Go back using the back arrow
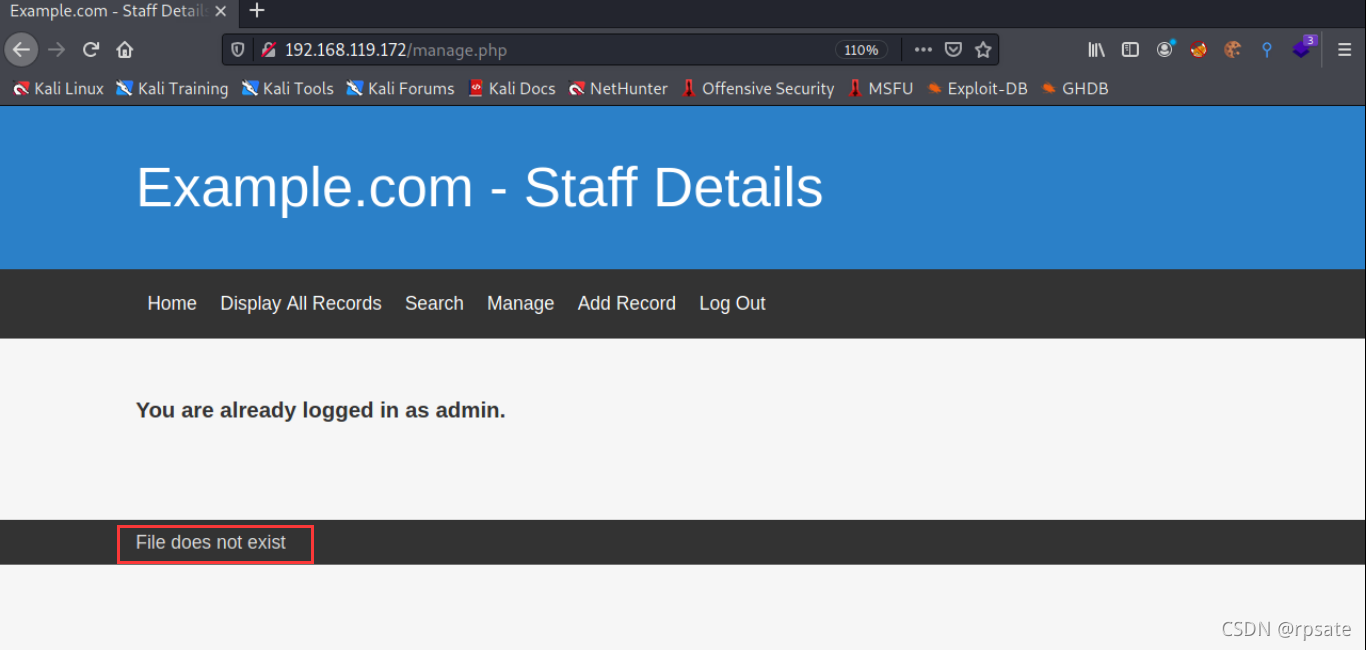Image resolution: width=1366 pixels, height=650 pixels. tap(22, 49)
